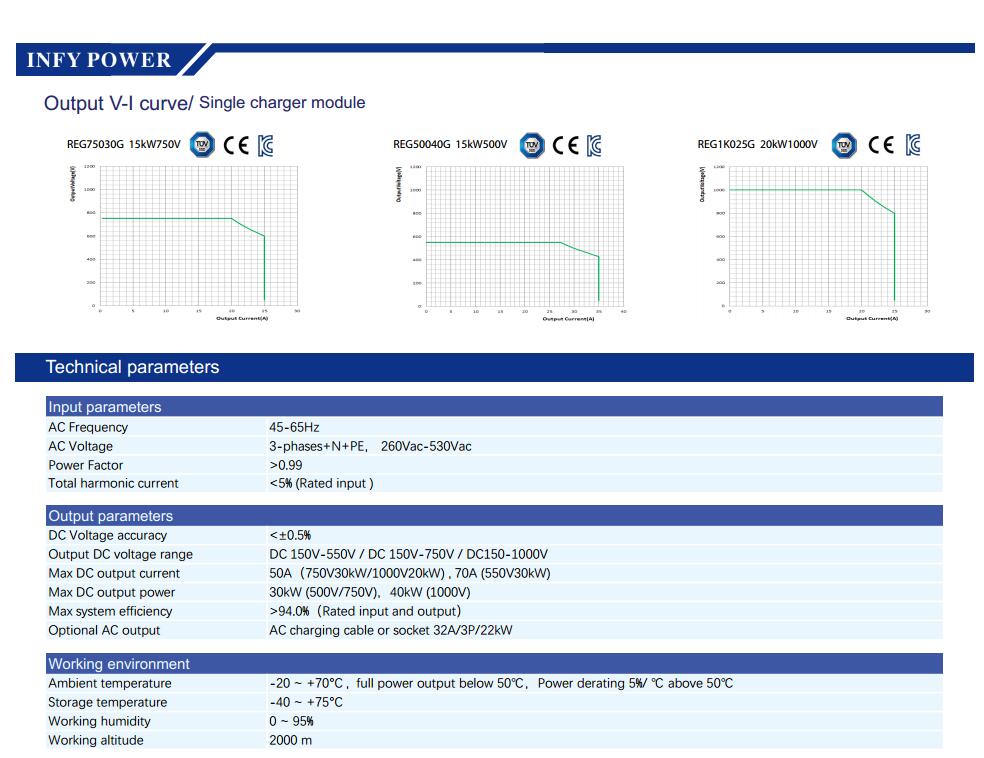Screen dimensions: 984x758
Task: Select the 'Working humidity' label
Action: coord(99,721)
